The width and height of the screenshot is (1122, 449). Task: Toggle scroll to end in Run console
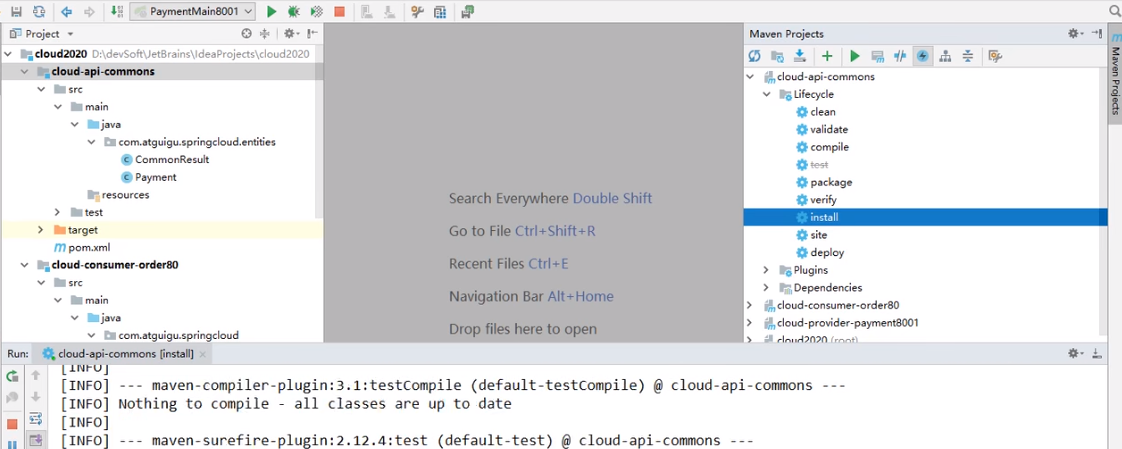point(35,439)
